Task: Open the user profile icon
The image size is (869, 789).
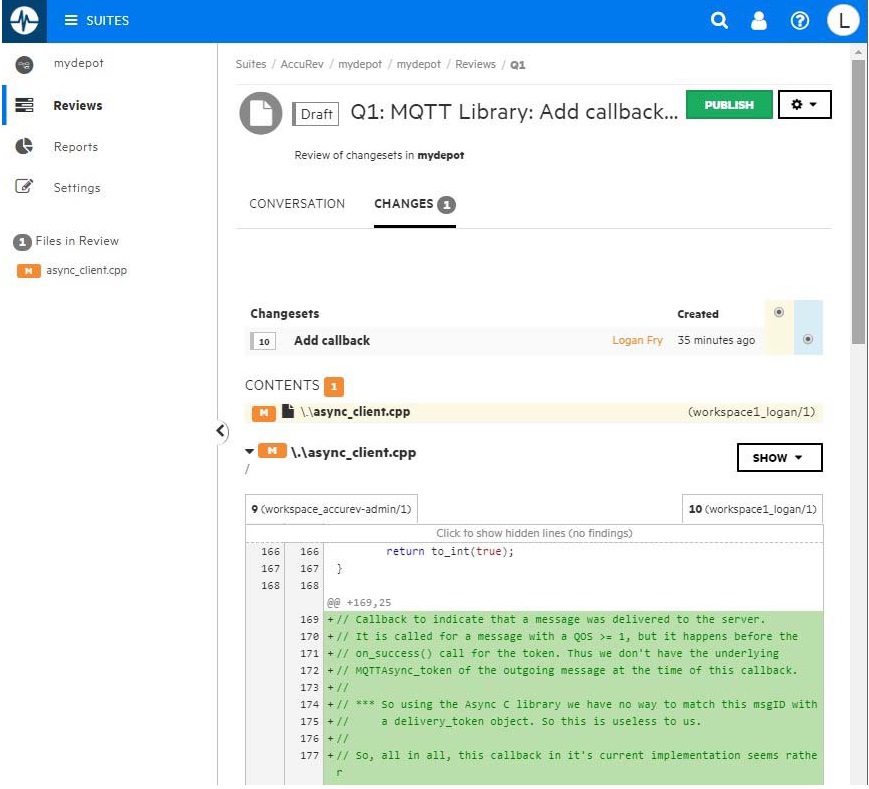Action: pyautogui.click(x=759, y=20)
